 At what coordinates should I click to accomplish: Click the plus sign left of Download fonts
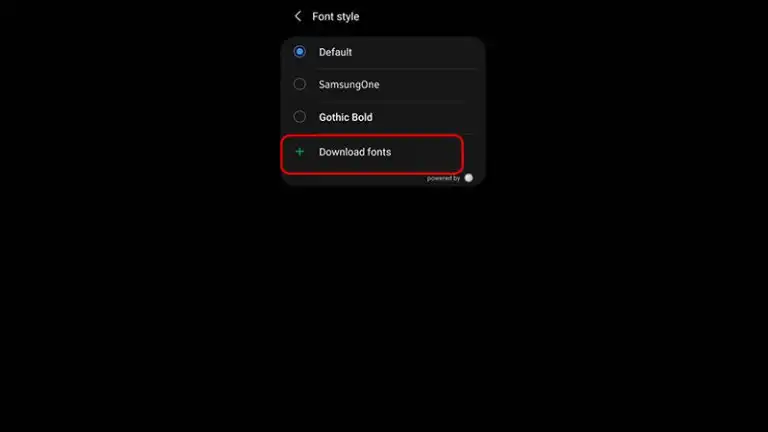pos(299,152)
